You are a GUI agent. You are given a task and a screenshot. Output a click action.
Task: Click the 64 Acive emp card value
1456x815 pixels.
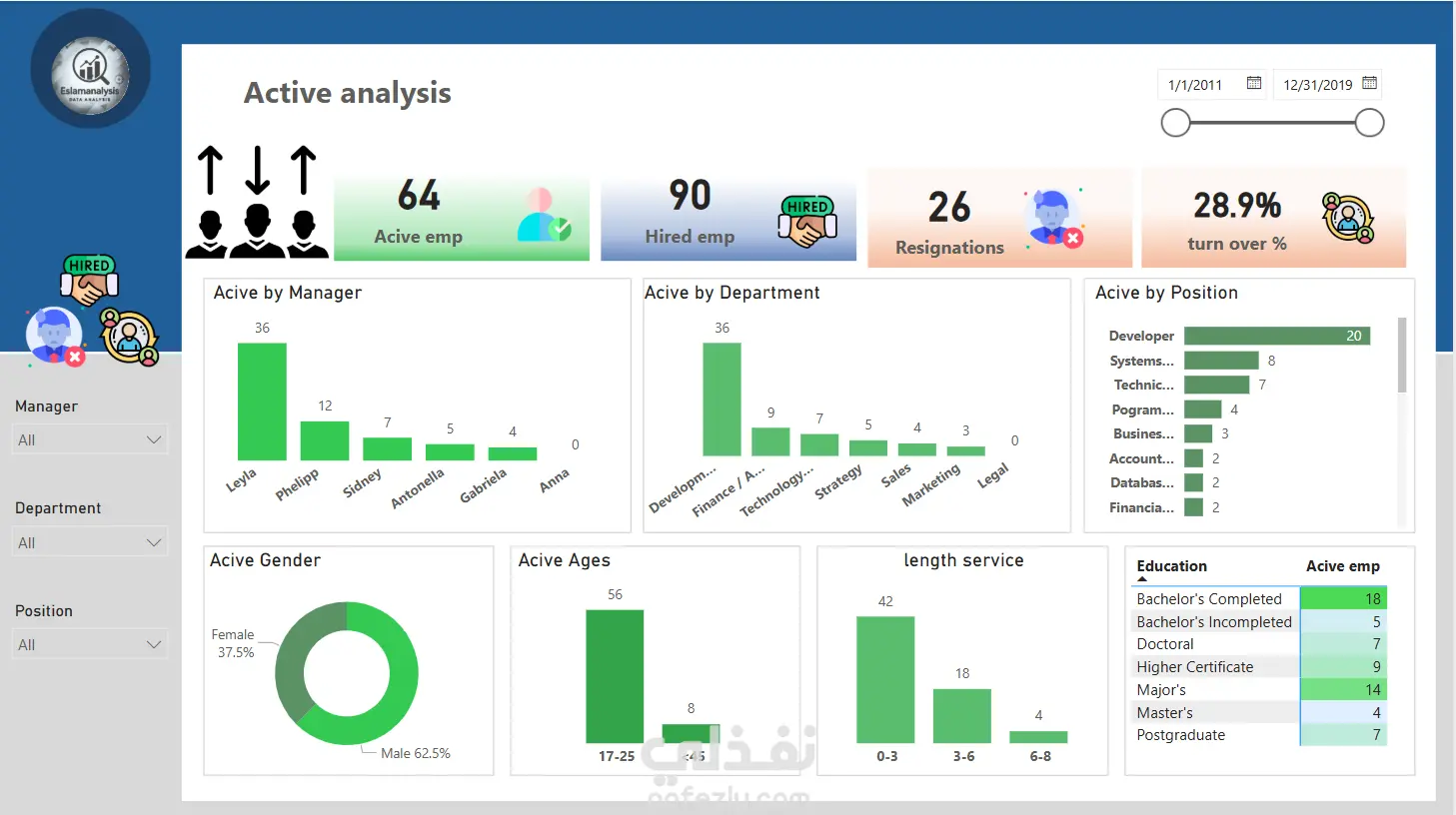tap(419, 195)
